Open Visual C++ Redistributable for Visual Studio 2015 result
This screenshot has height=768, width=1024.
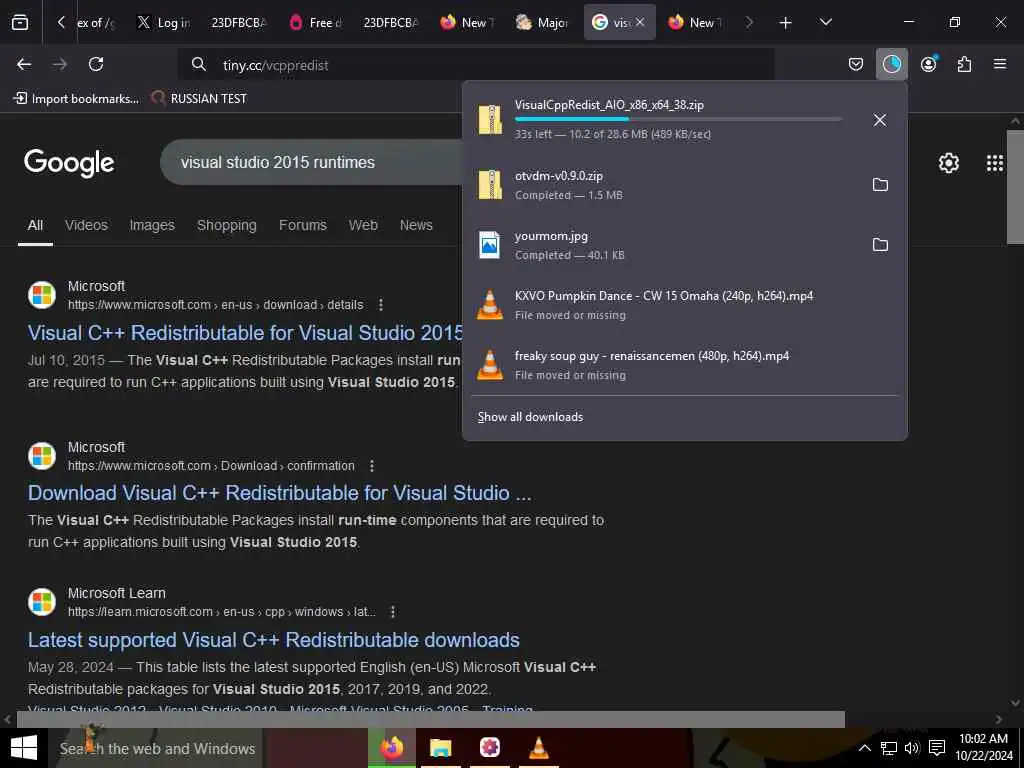[x=246, y=333]
